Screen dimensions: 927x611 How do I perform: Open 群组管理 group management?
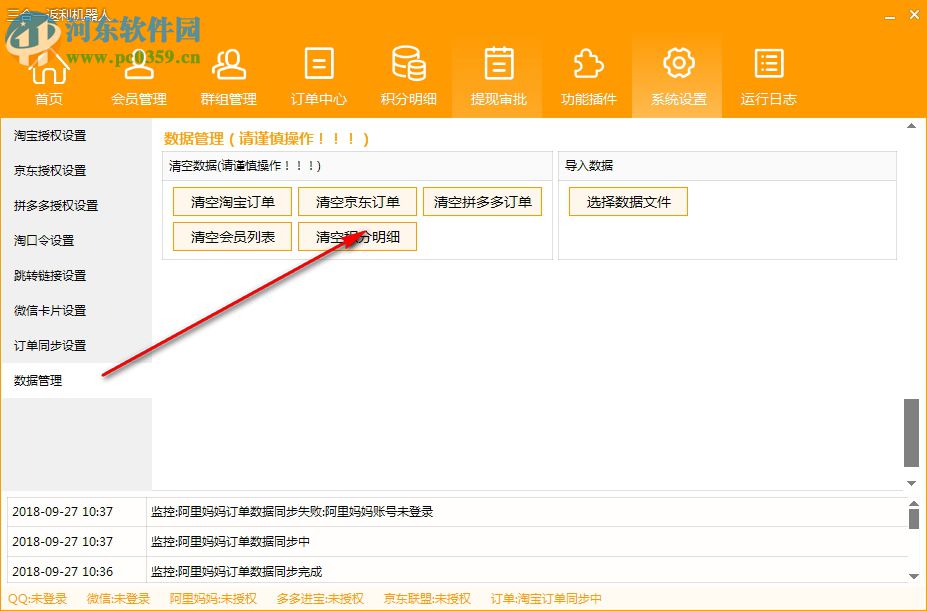click(228, 70)
